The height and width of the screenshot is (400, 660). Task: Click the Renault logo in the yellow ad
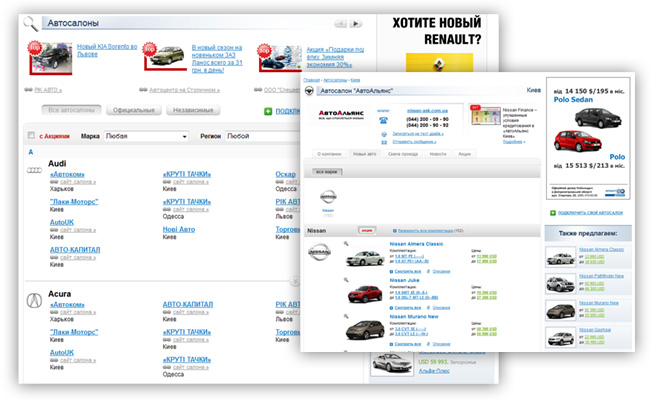[x=439, y=64]
